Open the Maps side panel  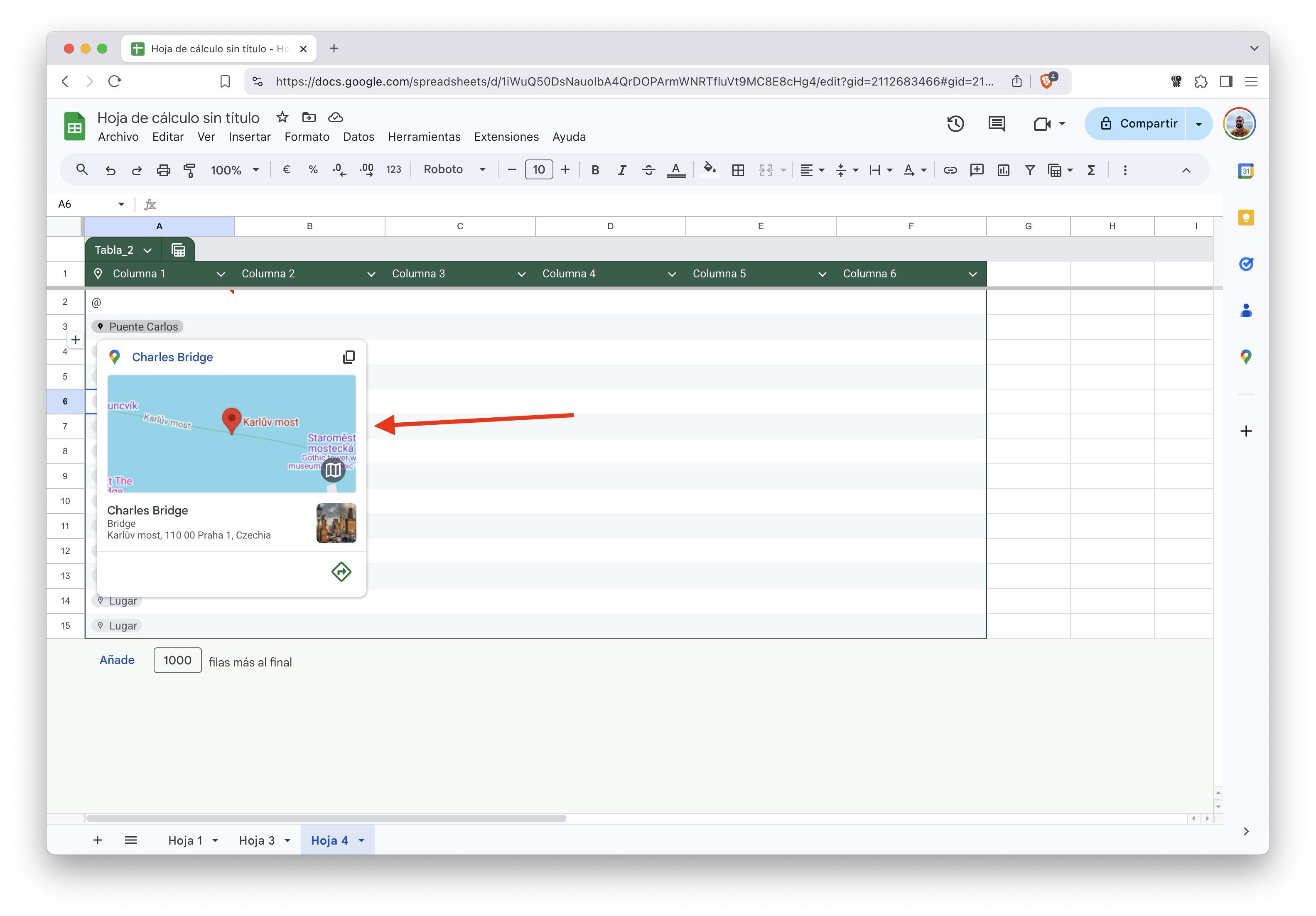click(x=1245, y=357)
